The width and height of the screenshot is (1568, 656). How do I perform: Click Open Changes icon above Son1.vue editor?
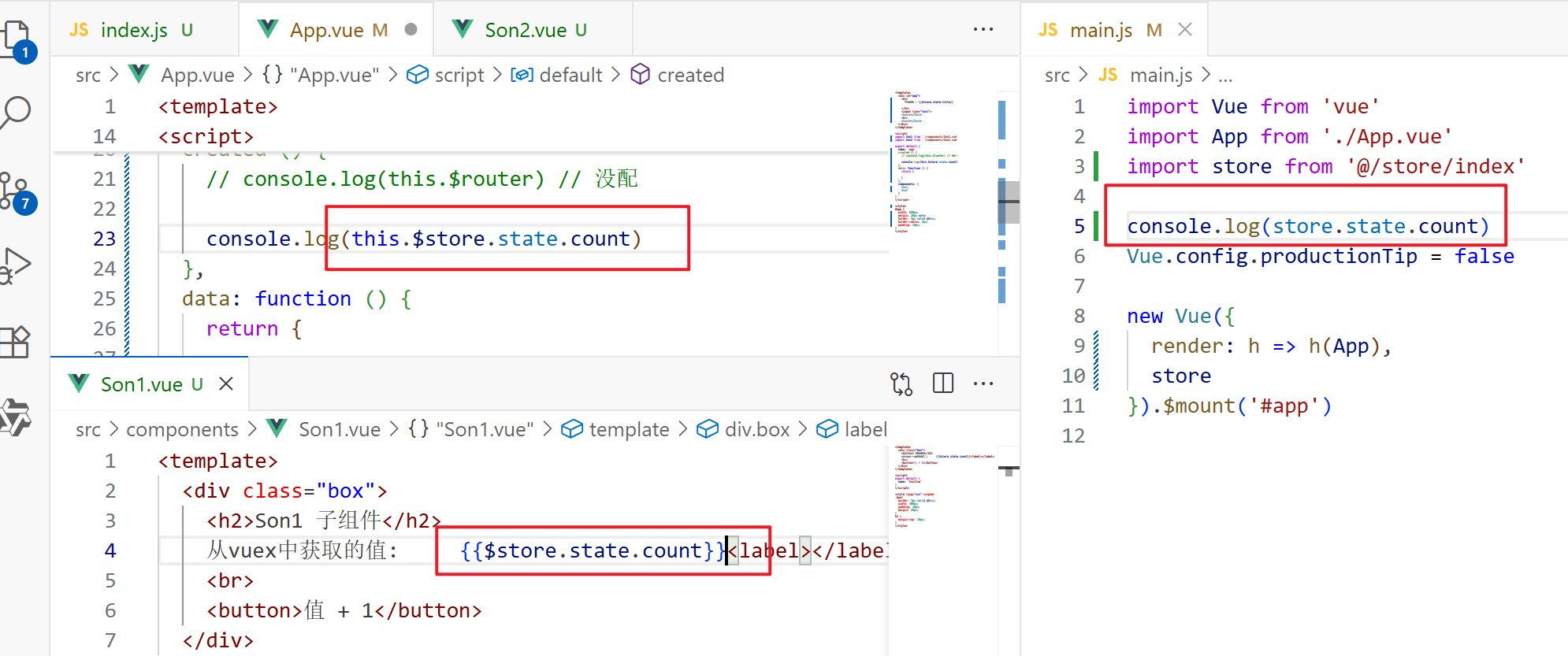(x=901, y=384)
